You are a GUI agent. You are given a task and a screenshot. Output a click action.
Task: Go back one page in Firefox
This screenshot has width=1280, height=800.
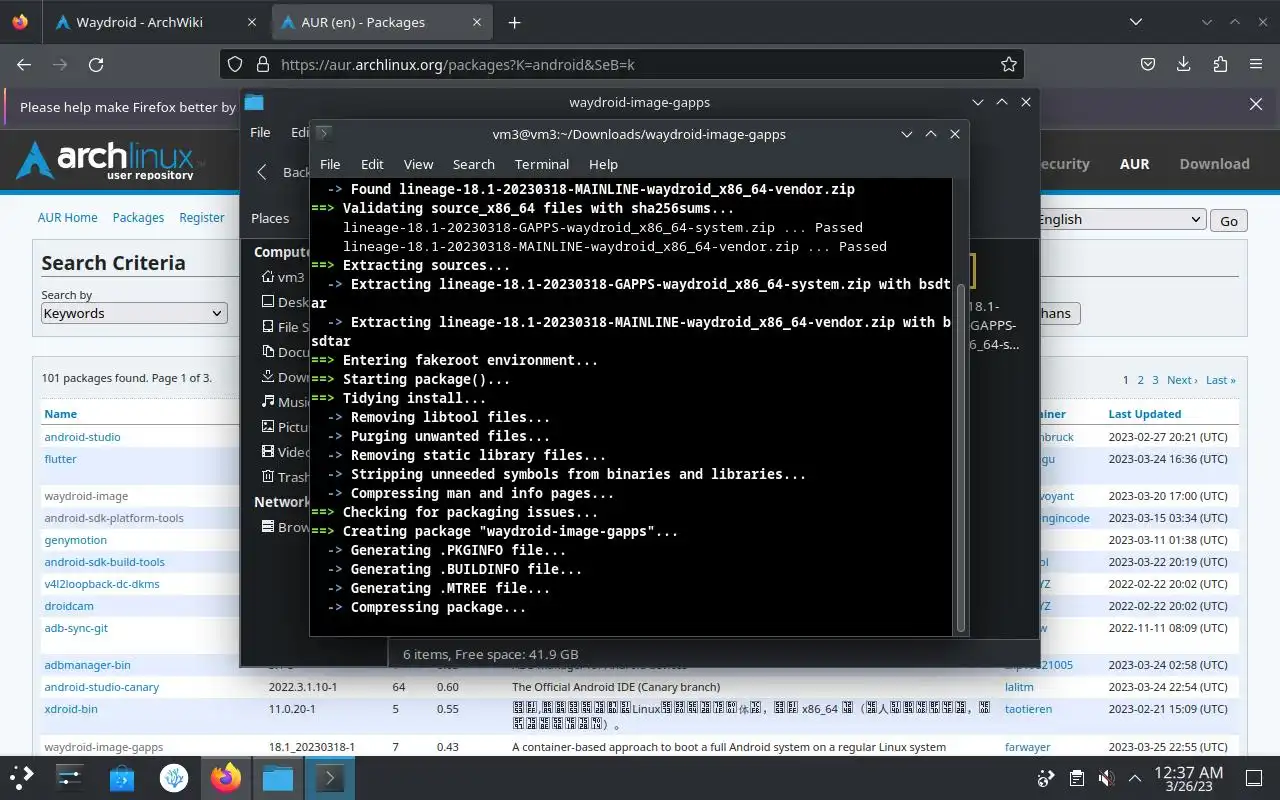click(24, 64)
